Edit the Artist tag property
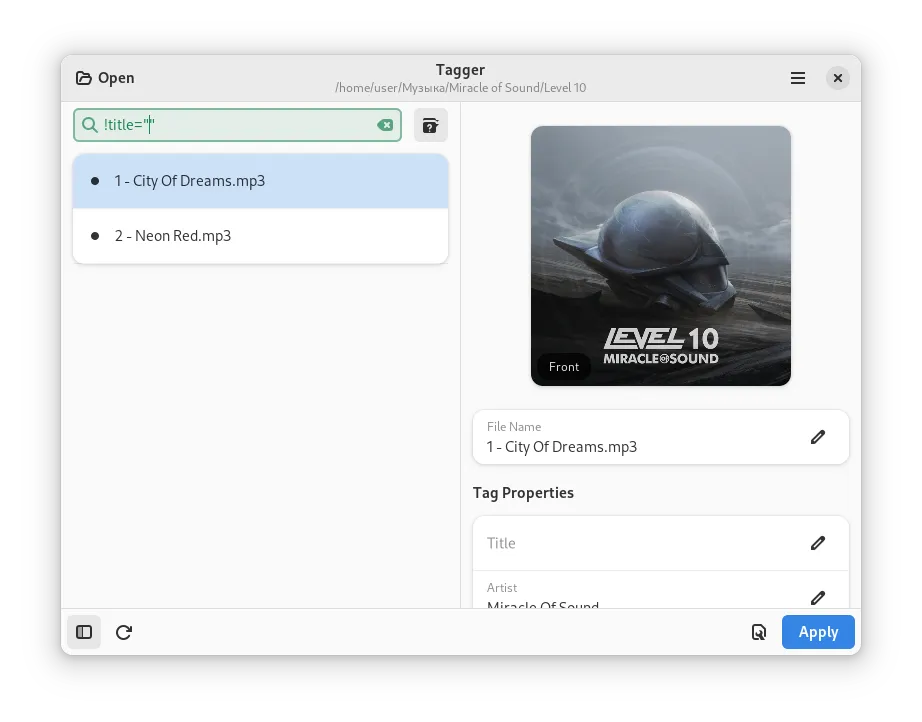The height and width of the screenshot is (722, 922). click(817, 597)
